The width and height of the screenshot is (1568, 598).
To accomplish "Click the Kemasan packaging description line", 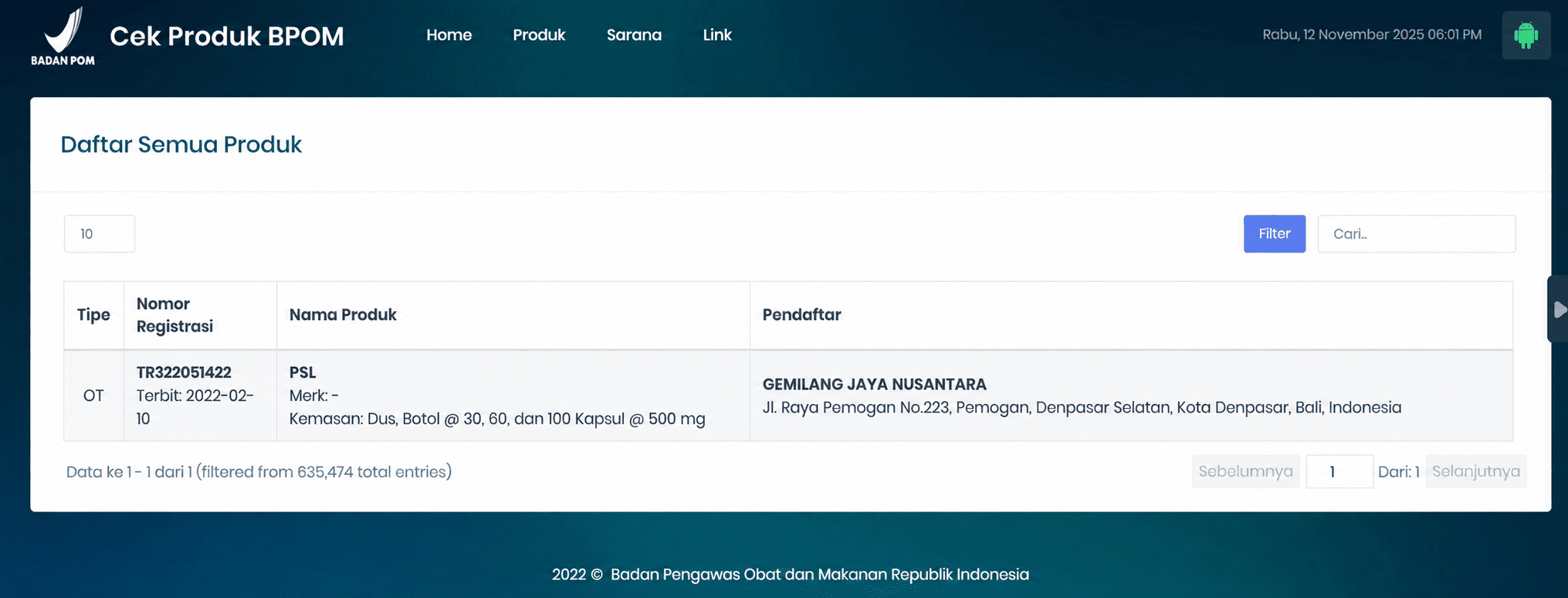I will point(497,419).
